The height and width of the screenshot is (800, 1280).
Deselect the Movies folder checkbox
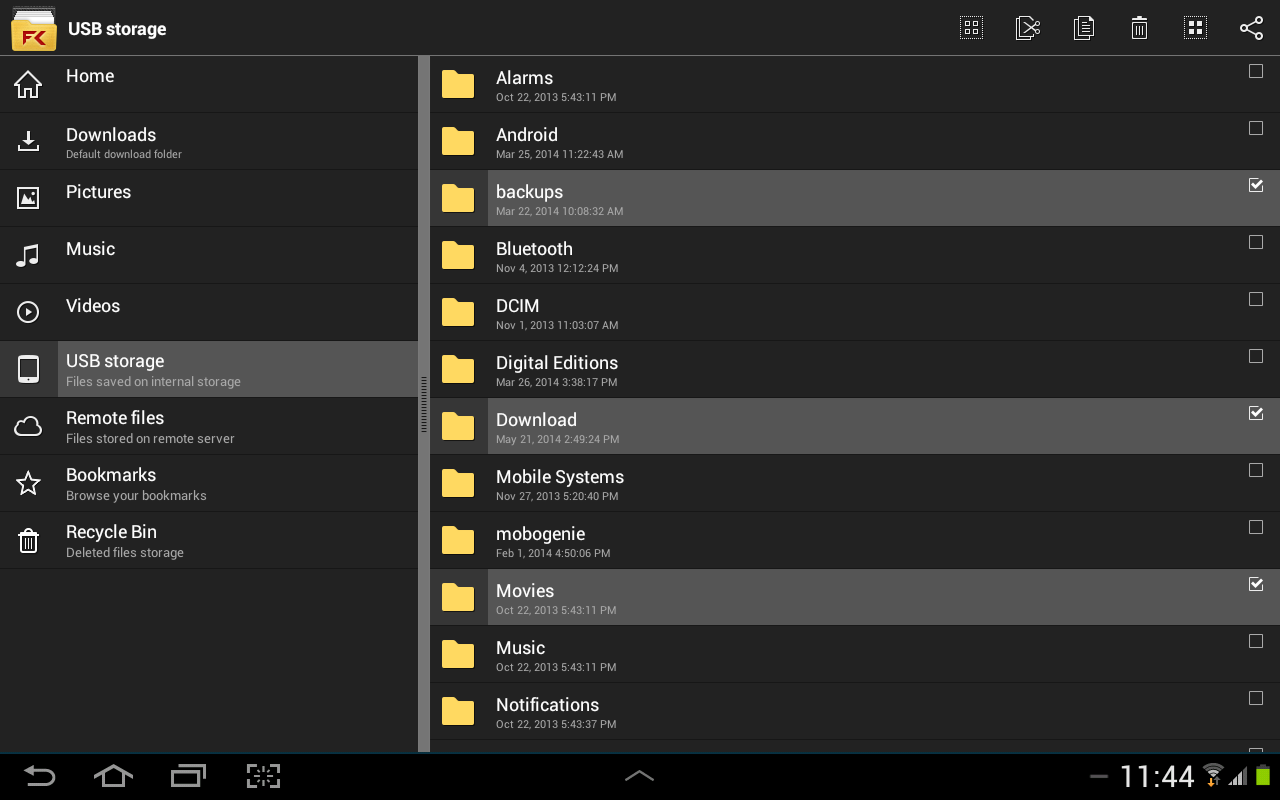tap(1256, 583)
